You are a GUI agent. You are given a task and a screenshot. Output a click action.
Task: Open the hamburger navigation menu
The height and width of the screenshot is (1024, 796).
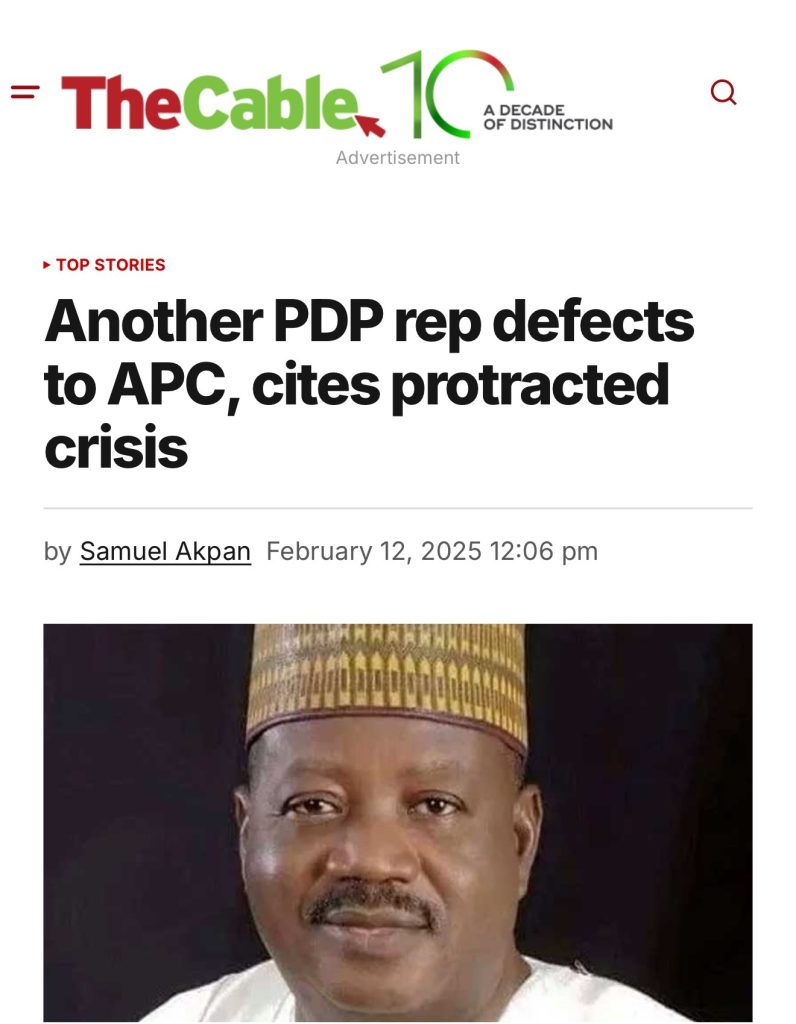[x=25, y=93]
